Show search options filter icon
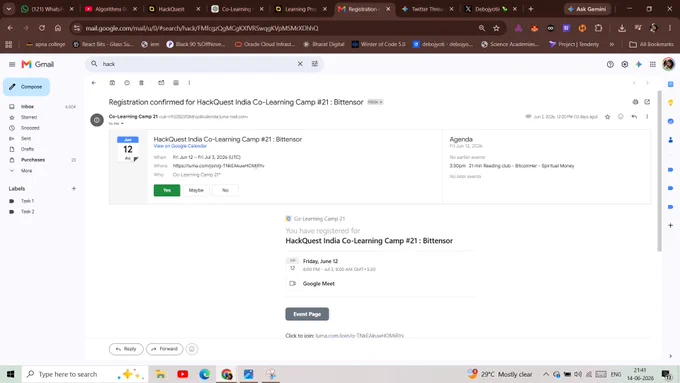 coord(315,64)
